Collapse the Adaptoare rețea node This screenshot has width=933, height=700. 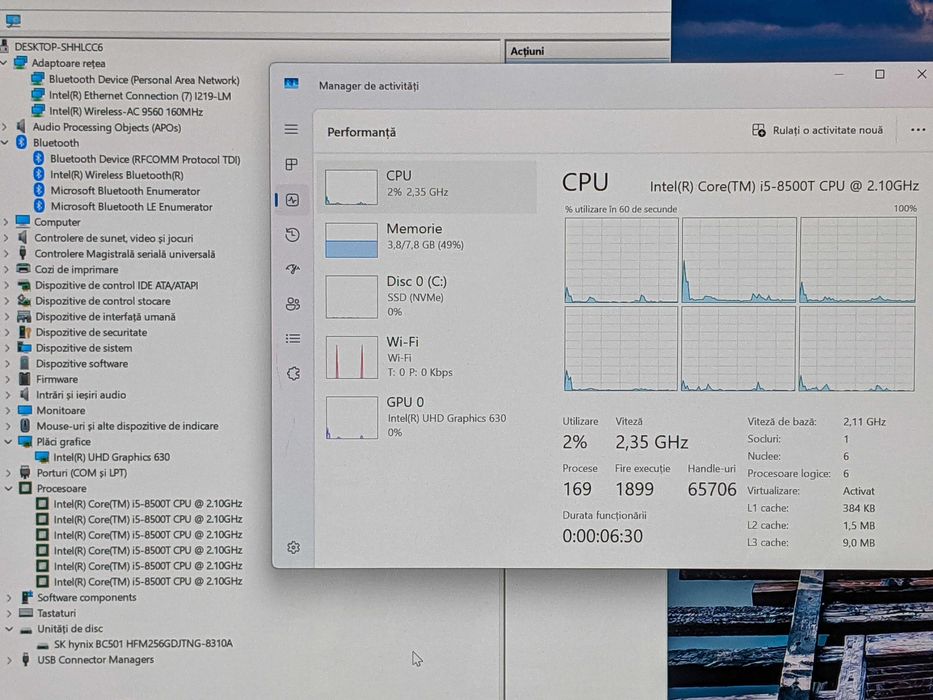5,62
